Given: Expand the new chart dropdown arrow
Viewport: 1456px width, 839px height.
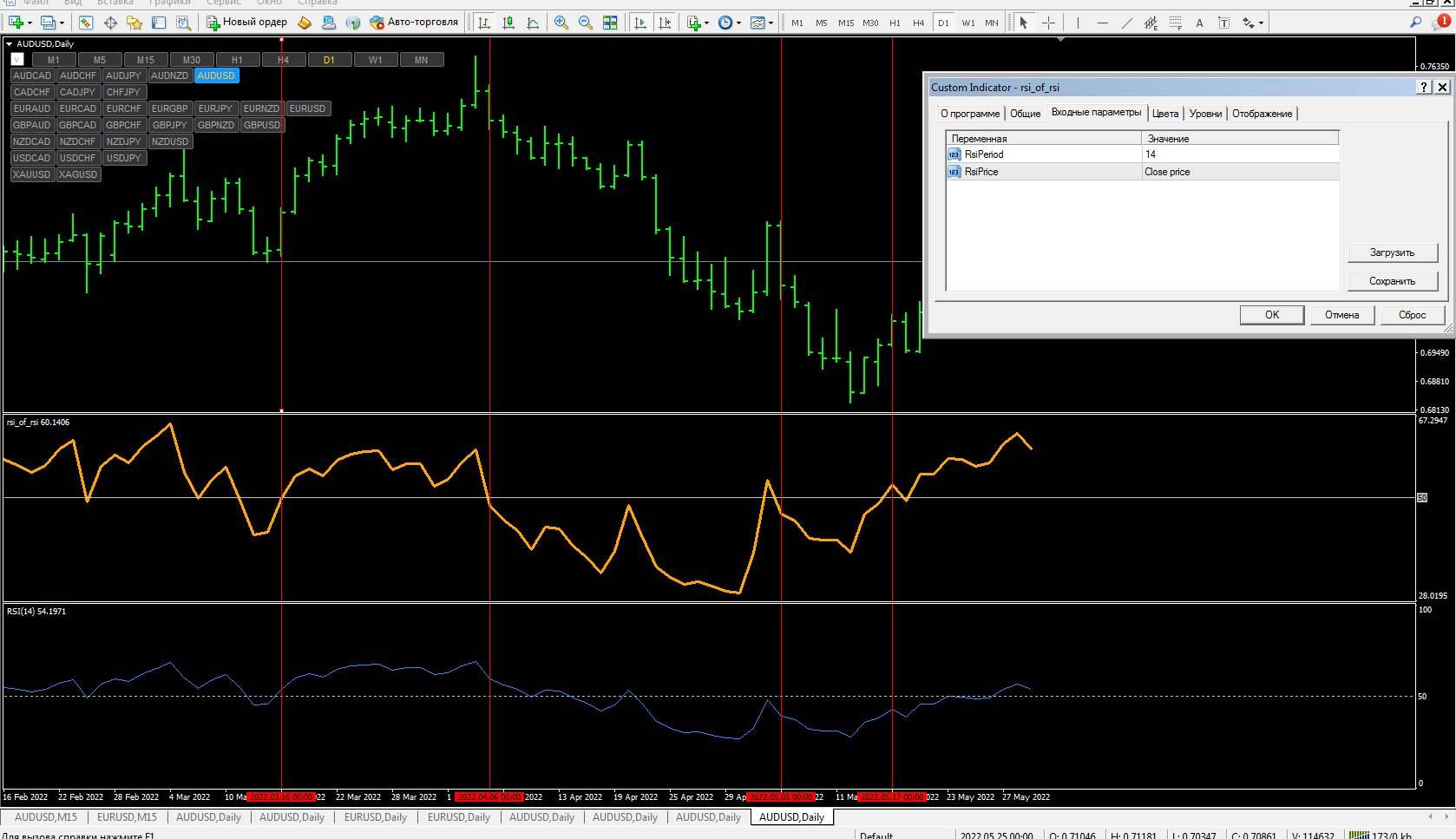Looking at the screenshot, I should tap(30, 23).
